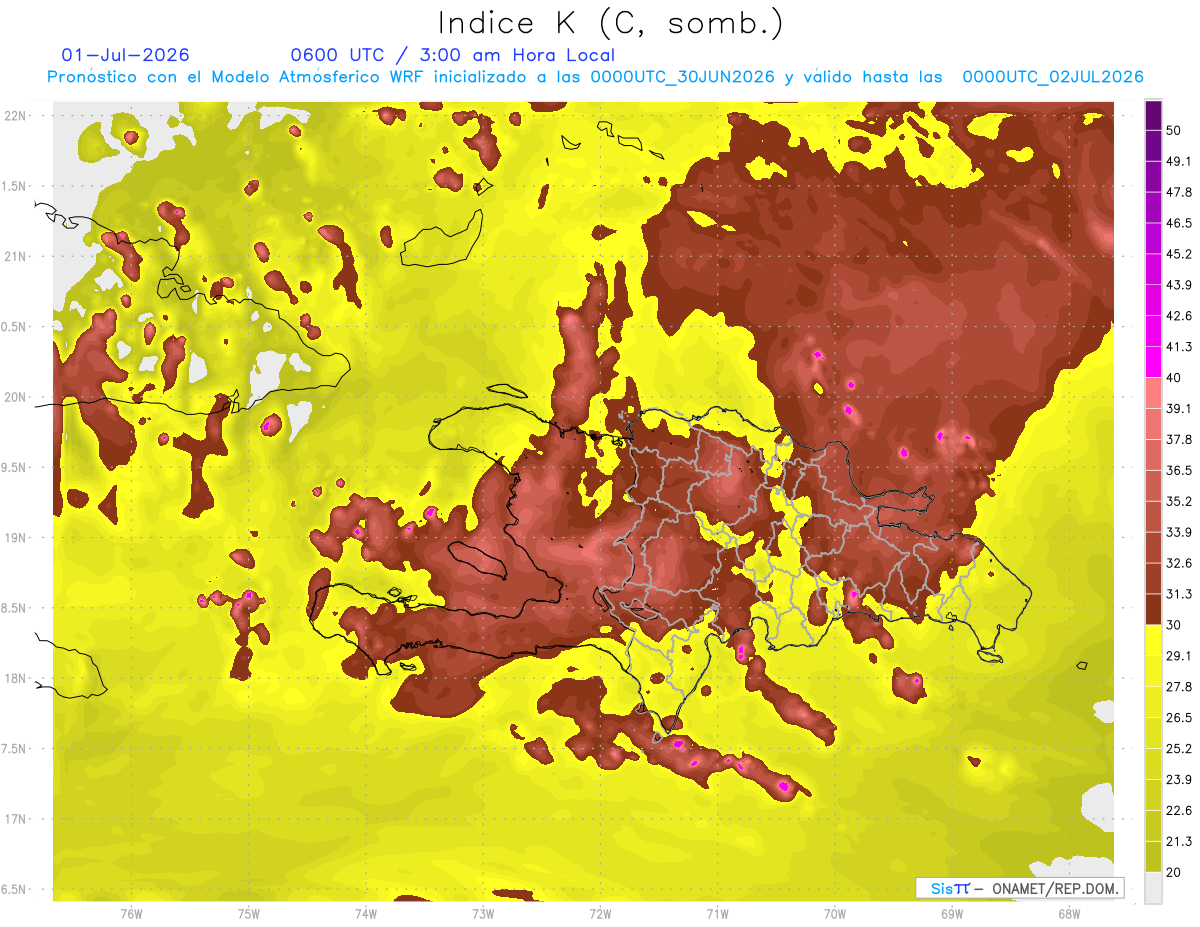
Task: Click the gray swatch below the 20 label
Action: 1153,888
